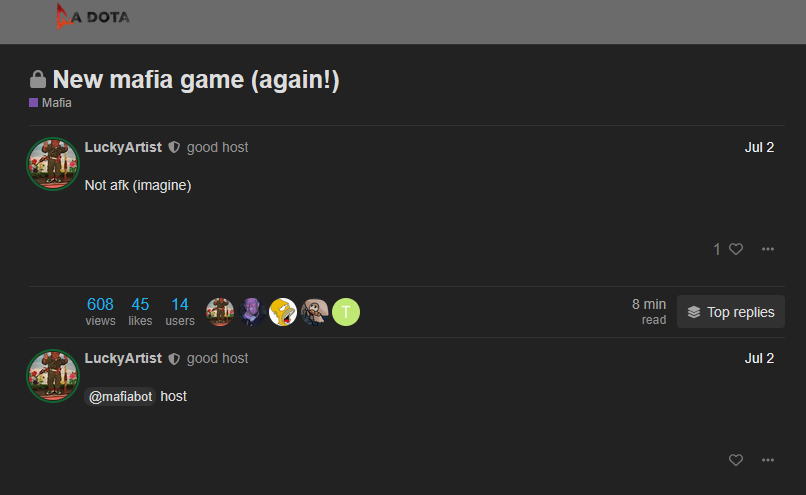Open the Mafia category link

57,103
